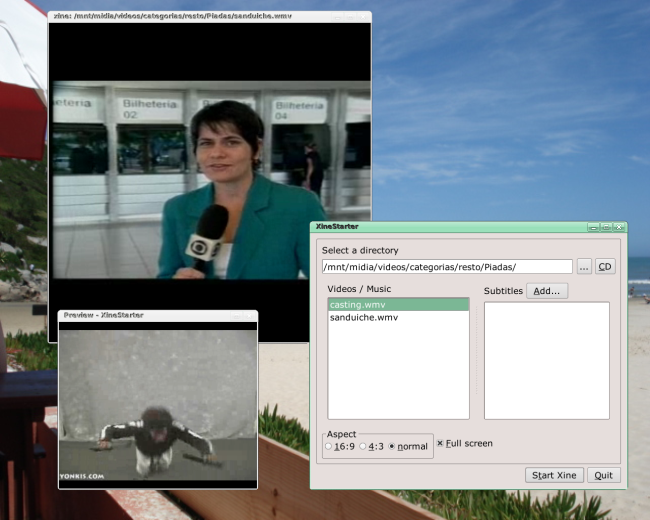Viewport: 650px width, 520px height.
Task: Toggle the Full screen checkbox
Action: 440,443
